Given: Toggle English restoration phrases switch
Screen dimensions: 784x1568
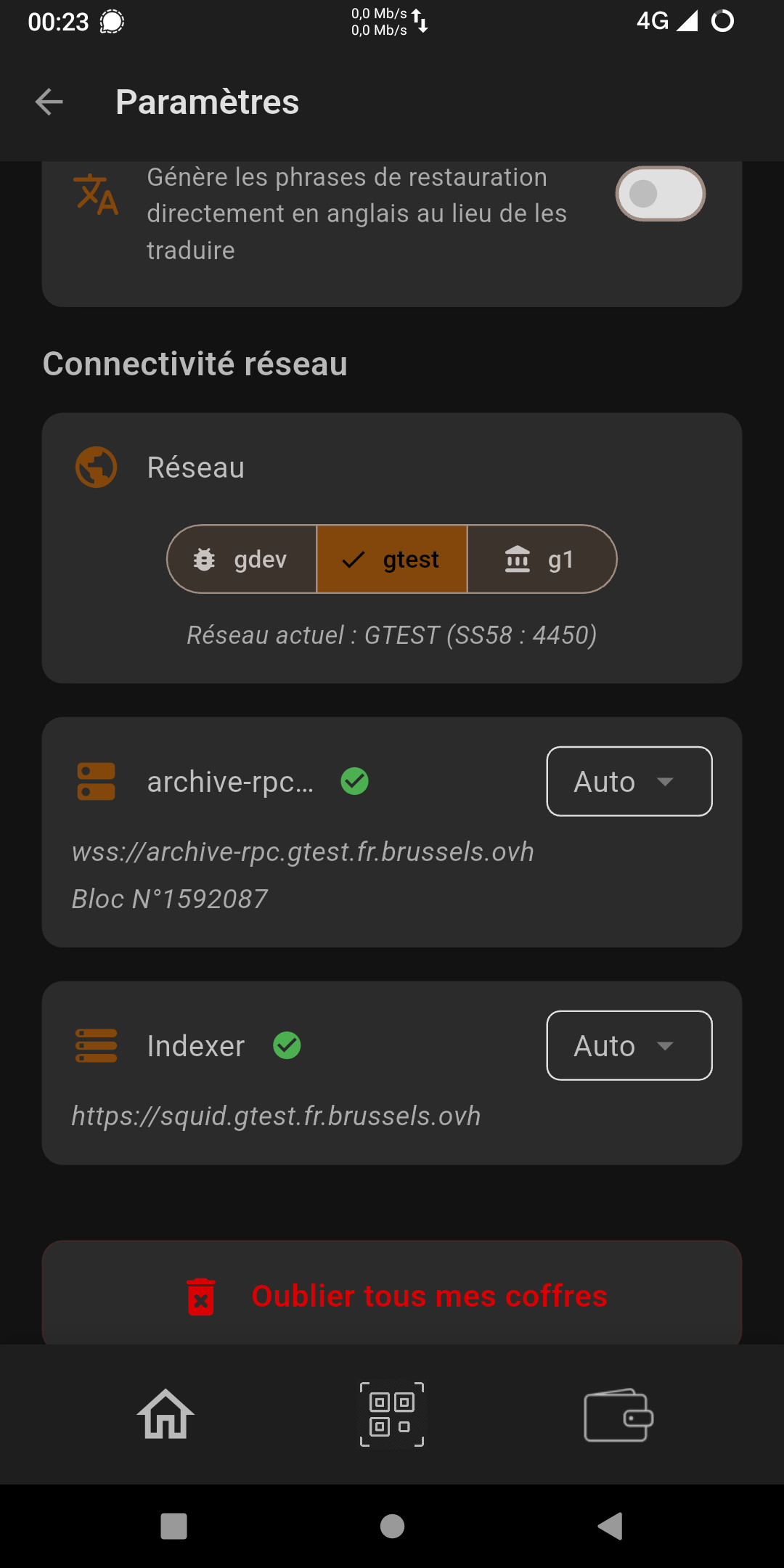Looking at the screenshot, I should tap(660, 194).
